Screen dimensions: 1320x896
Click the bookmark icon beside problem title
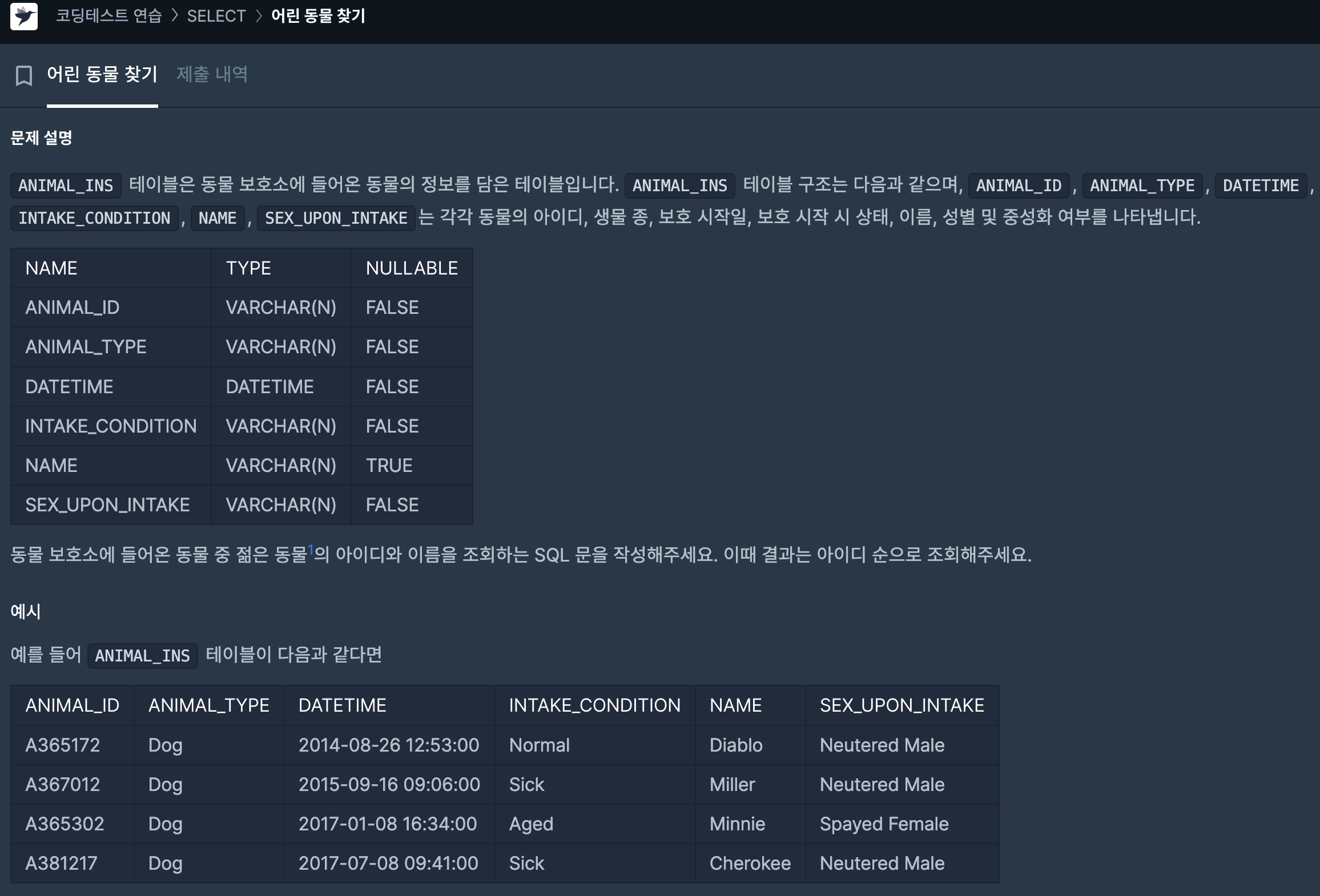pyautogui.click(x=23, y=75)
